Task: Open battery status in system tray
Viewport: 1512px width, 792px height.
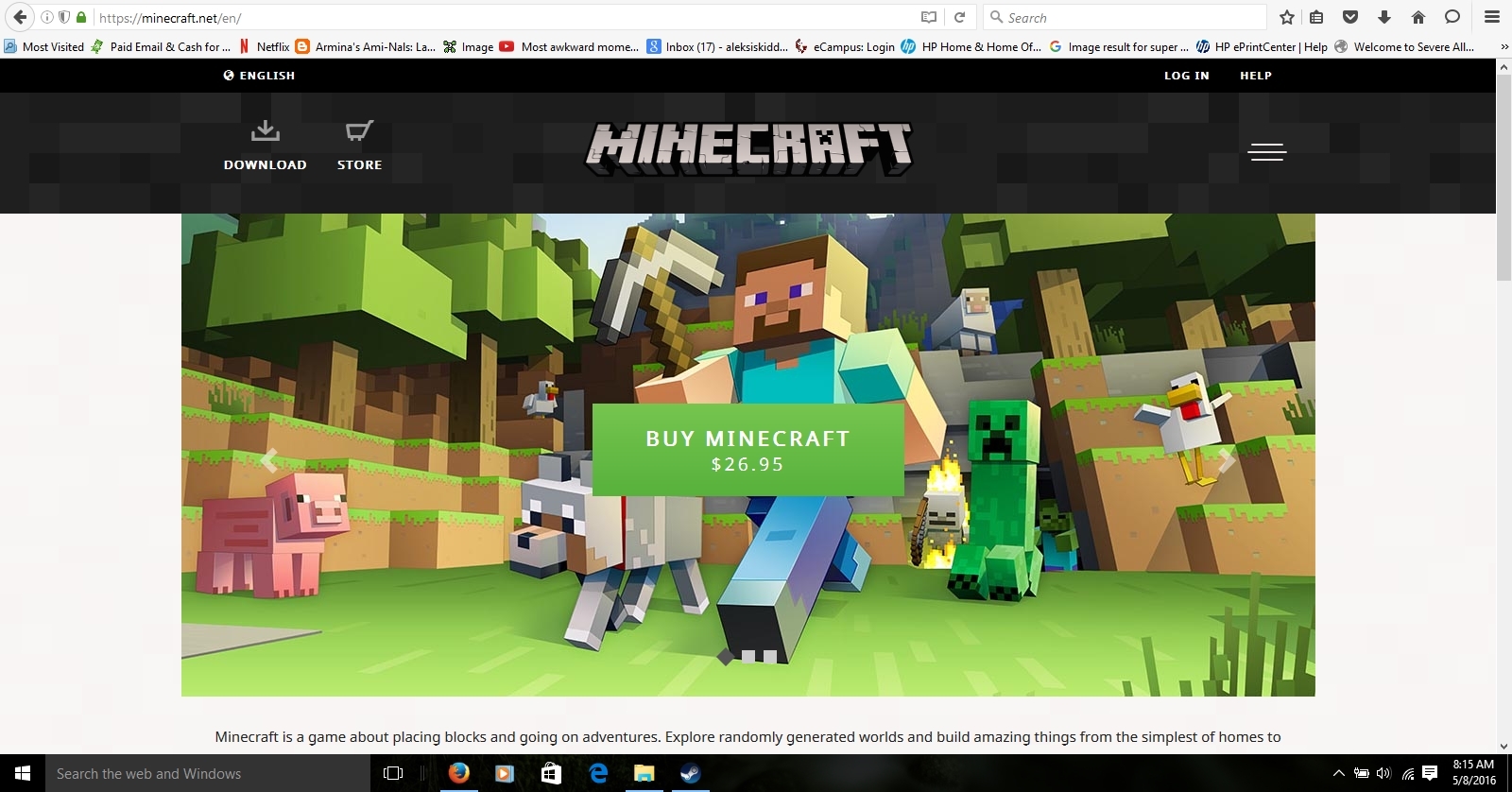Action: coord(1362,773)
